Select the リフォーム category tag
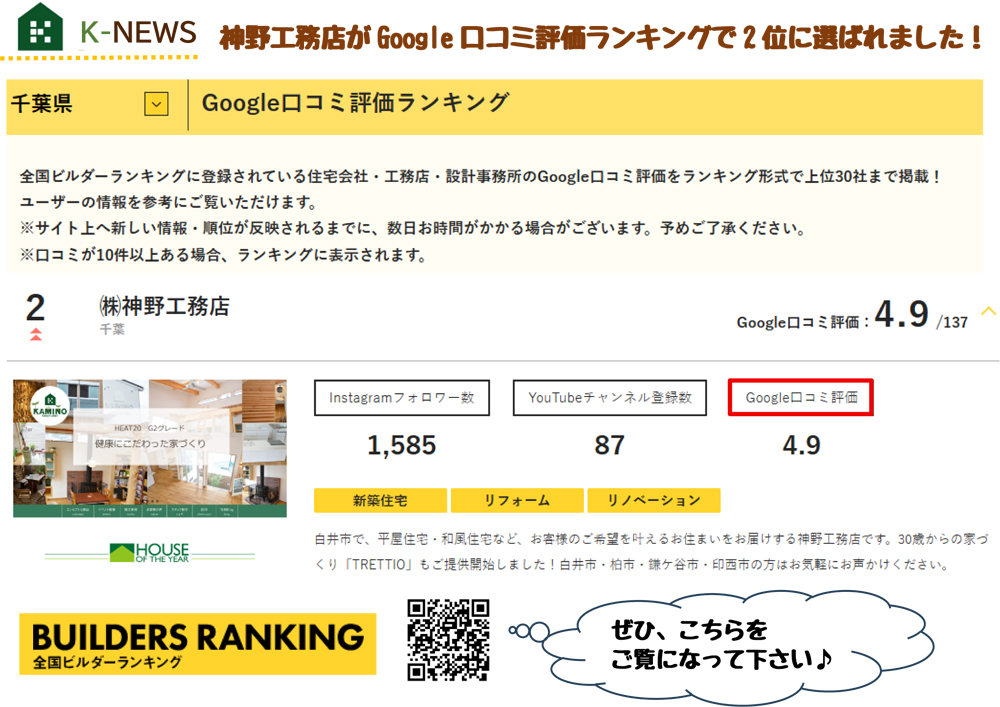Image resolution: width=1000 pixels, height=707 pixels. click(x=519, y=500)
